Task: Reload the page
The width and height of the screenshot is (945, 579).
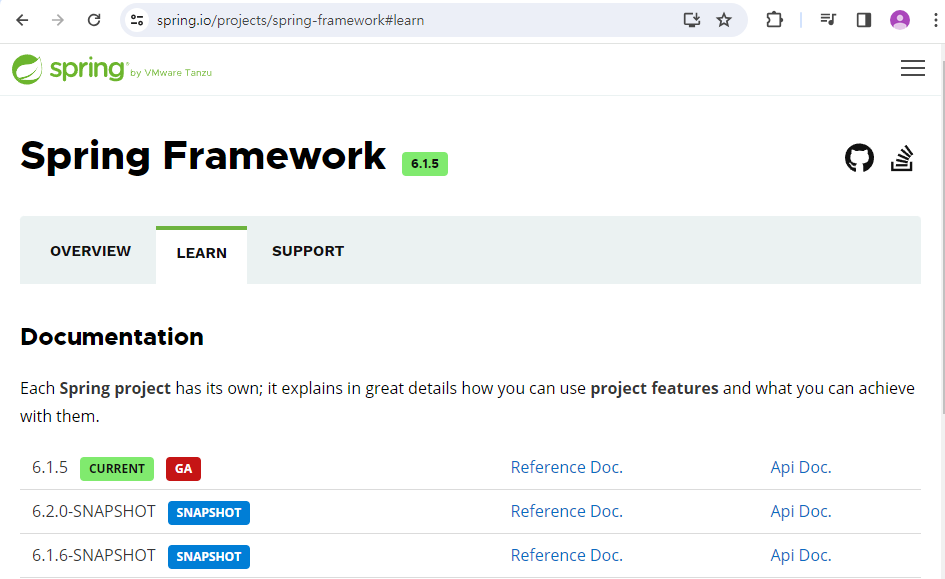Action: (x=93, y=20)
